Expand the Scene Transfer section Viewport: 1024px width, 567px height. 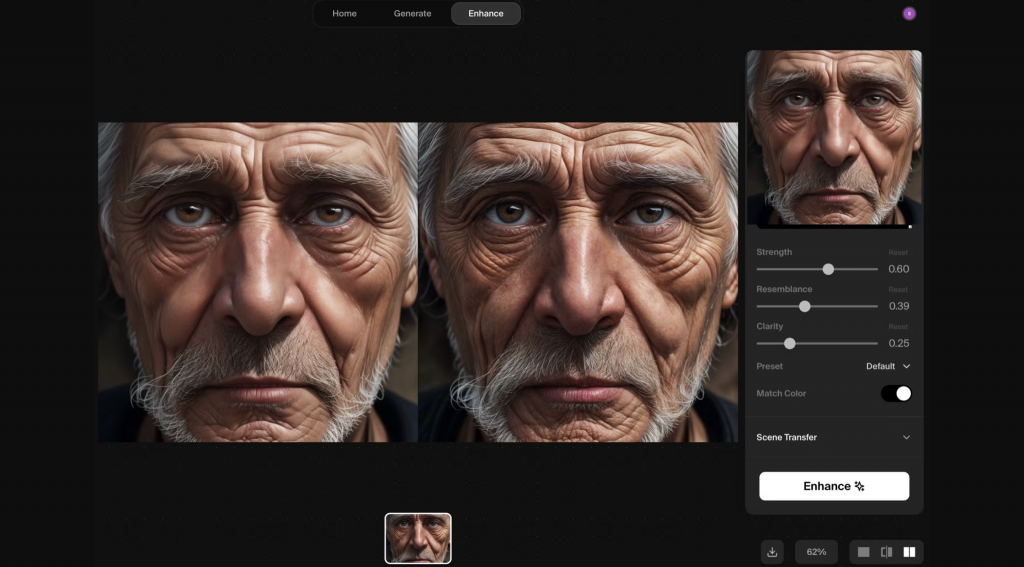833,438
